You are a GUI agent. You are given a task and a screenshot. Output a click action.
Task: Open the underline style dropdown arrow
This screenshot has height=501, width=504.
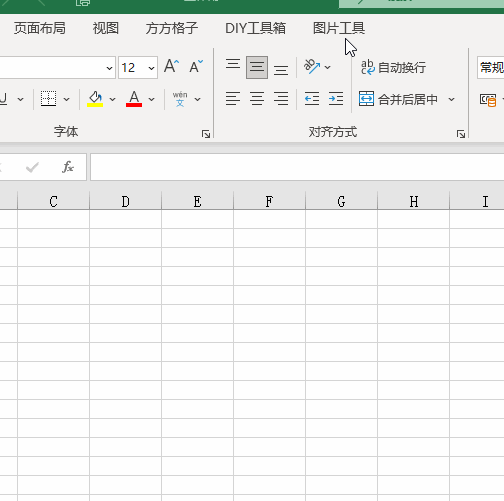[21, 99]
